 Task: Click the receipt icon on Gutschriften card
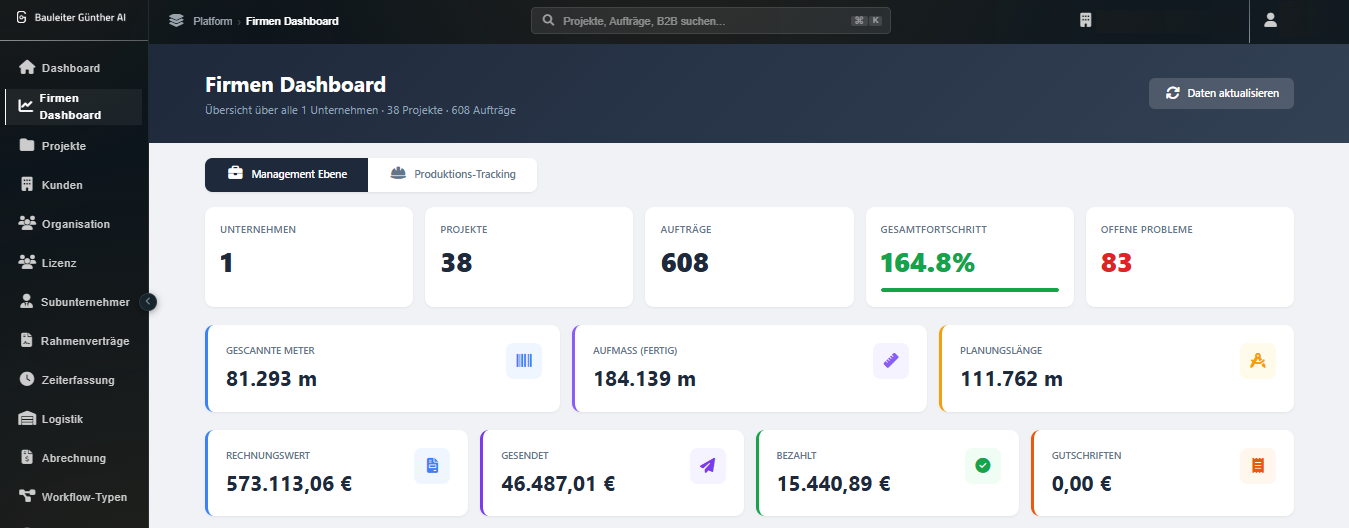(1258, 466)
